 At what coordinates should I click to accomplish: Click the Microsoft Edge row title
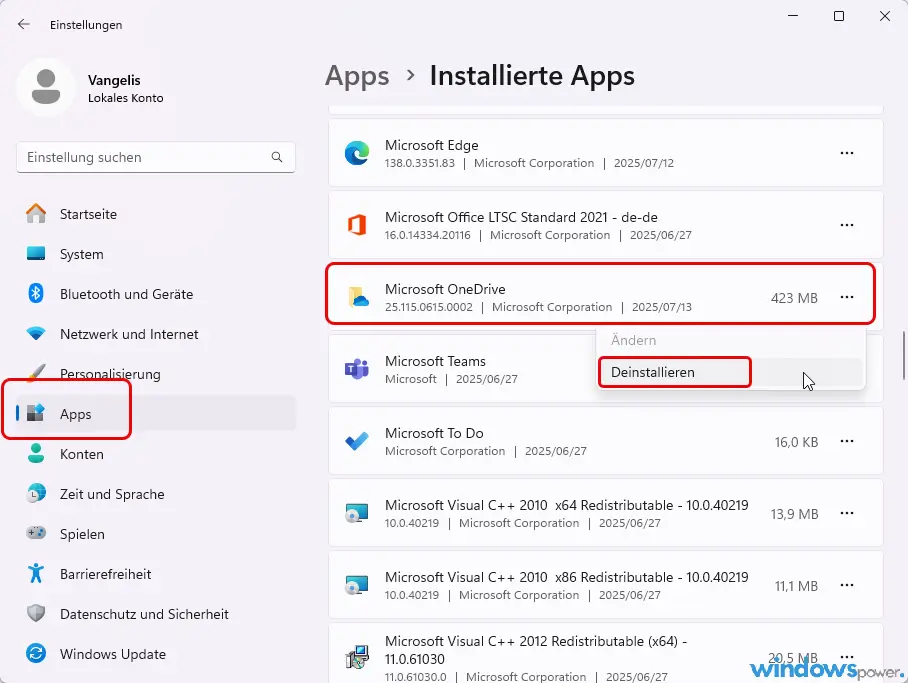[431, 145]
